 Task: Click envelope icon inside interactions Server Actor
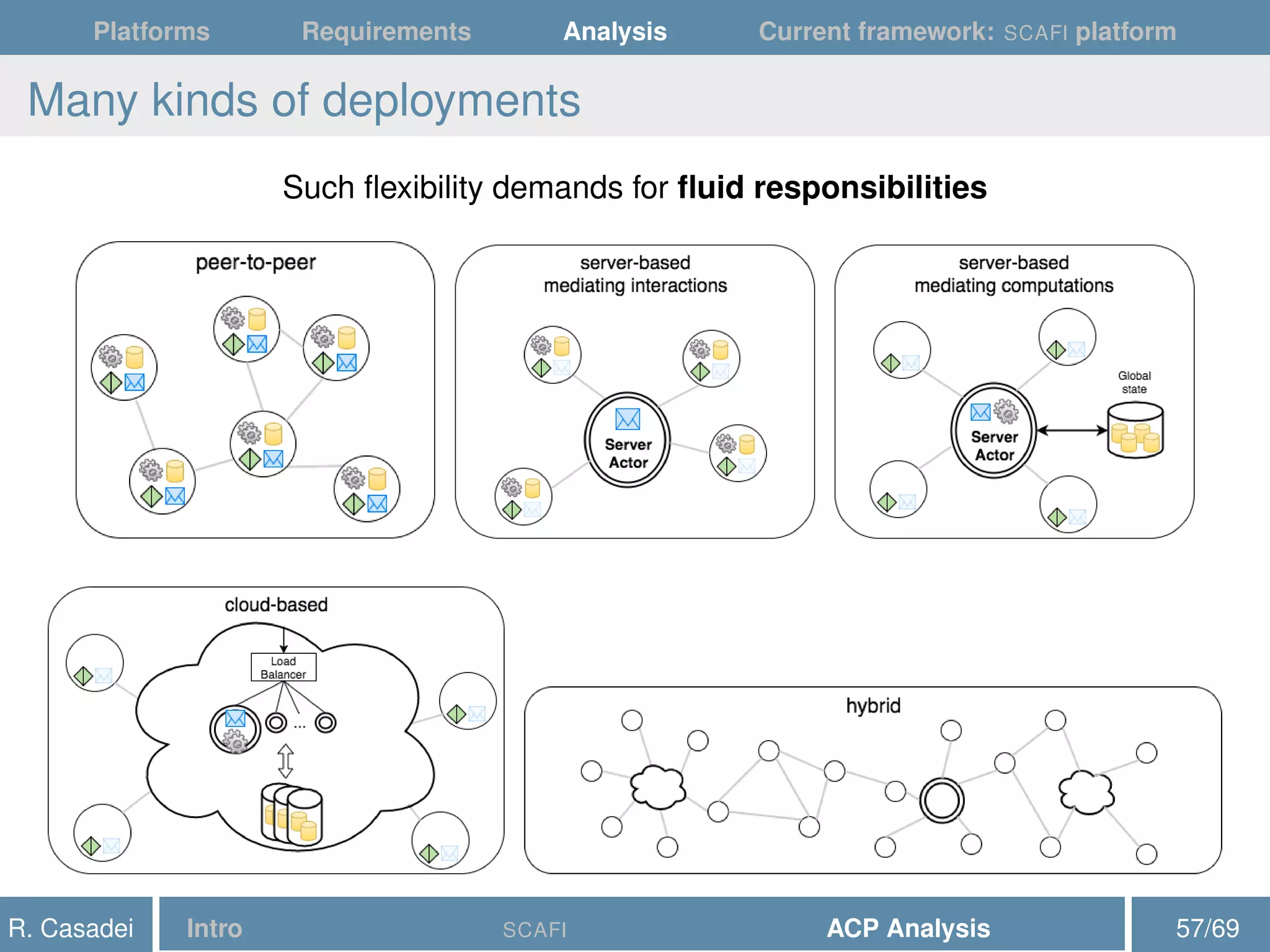coord(628,419)
